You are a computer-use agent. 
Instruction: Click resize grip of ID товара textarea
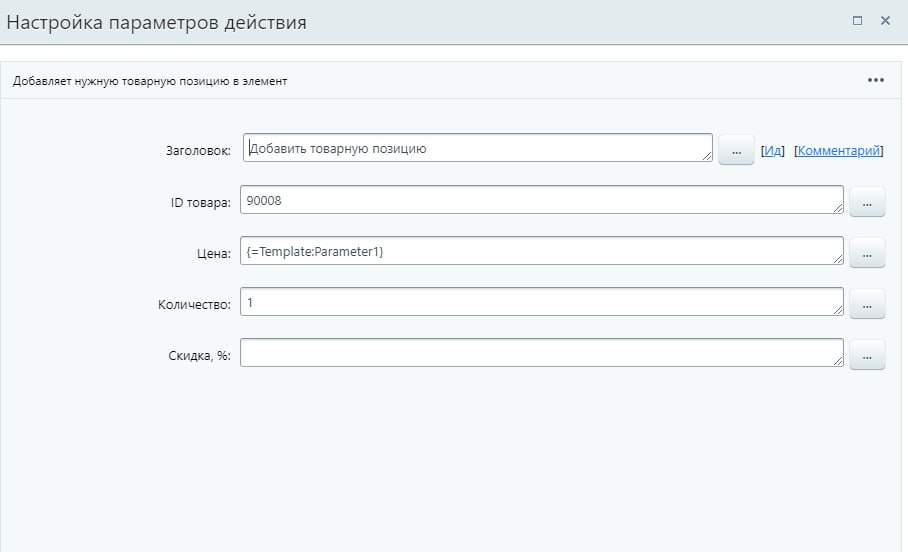(x=838, y=208)
